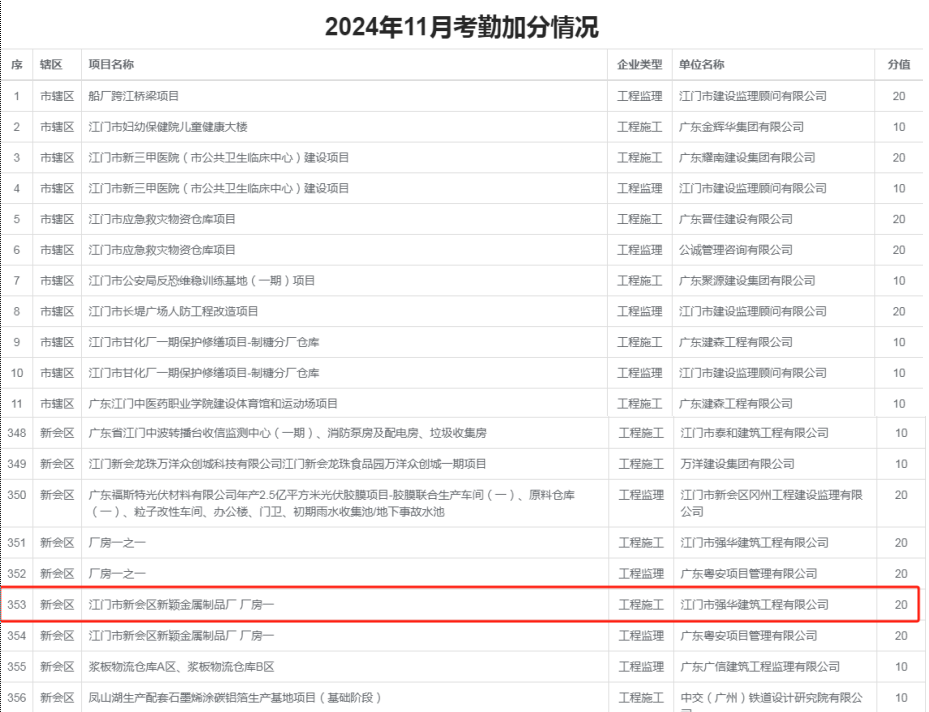The width and height of the screenshot is (929, 712).
Task: Select sequence number 6 cell
Action: click(17, 250)
